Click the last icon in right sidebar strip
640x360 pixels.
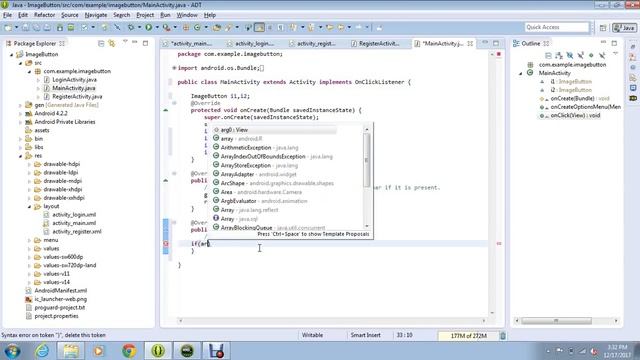633,98
